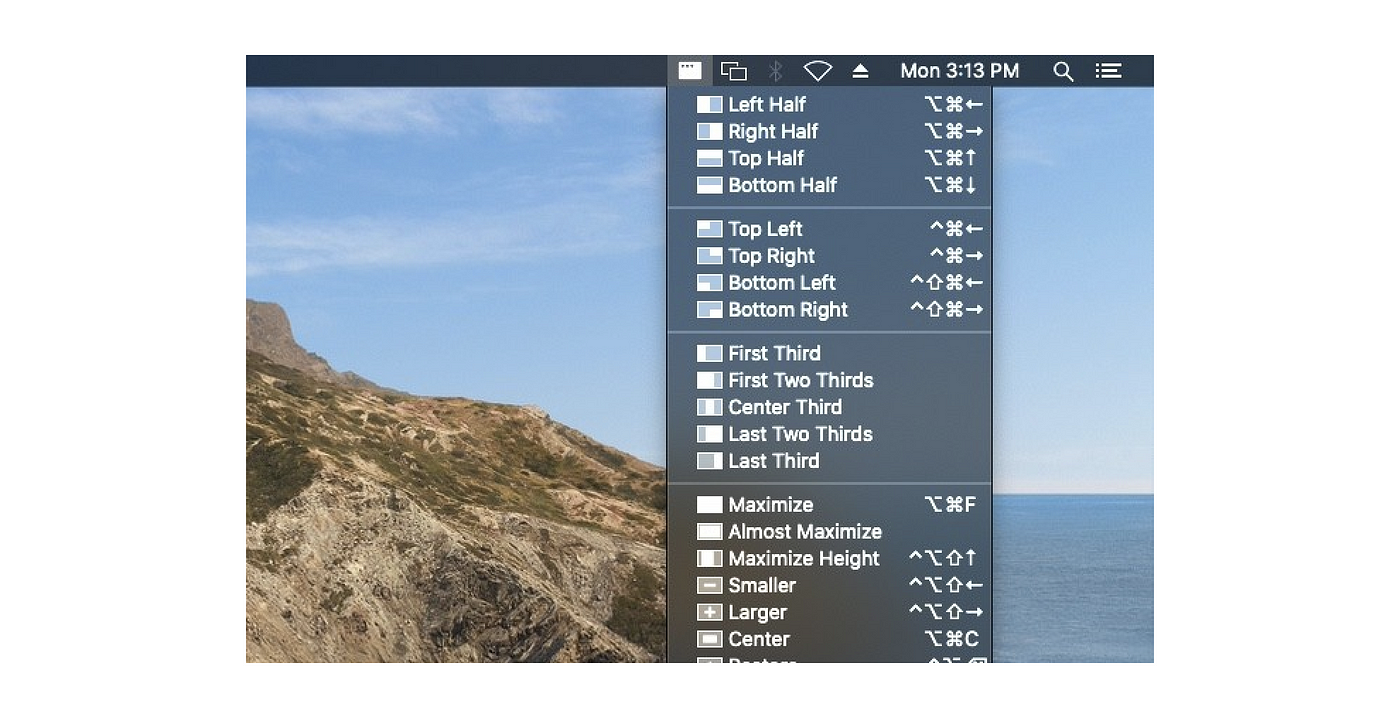The height and width of the screenshot is (718, 1400).
Task: Choose Top Right menu item
Action: [829, 256]
